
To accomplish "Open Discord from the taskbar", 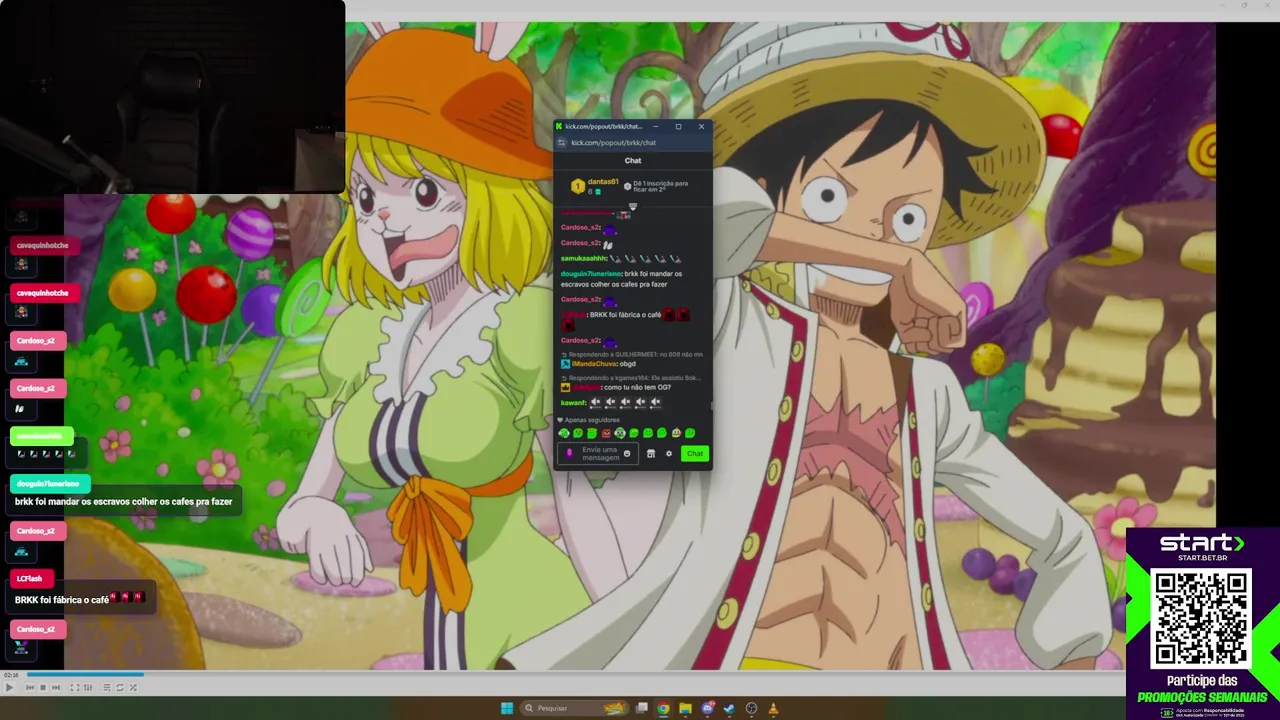I will pos(707,708).
